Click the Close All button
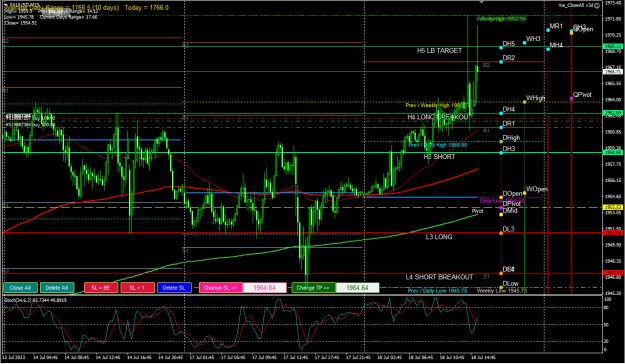The image size is (625, 364). [20, 288]
